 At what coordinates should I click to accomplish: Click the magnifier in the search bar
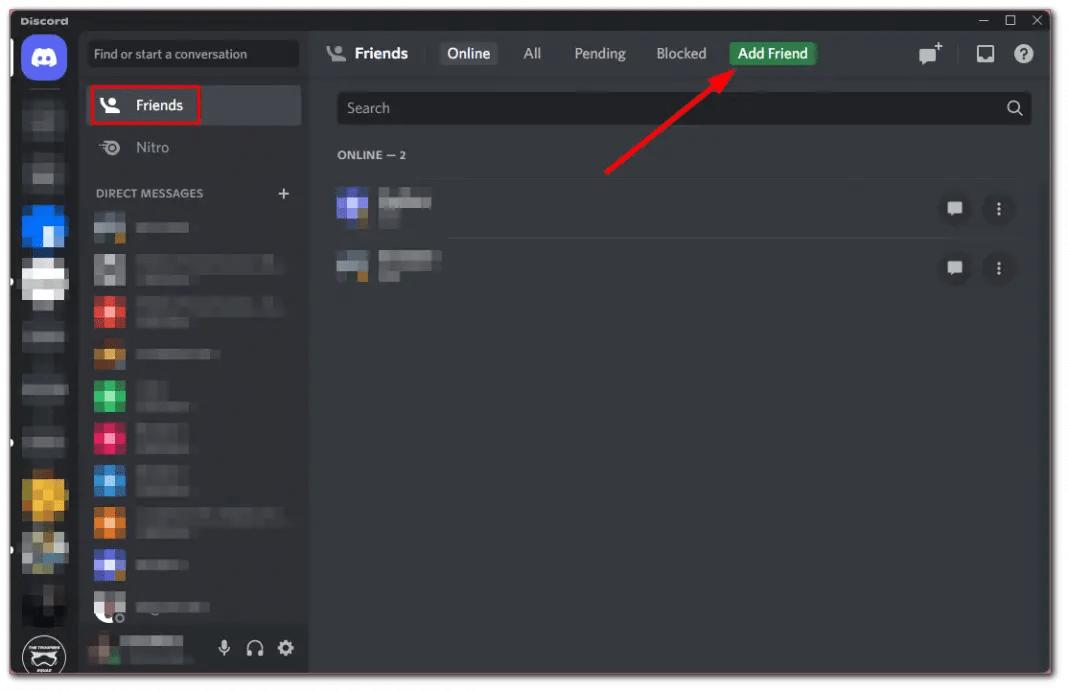pyautogui.click(x=1014, y=108)
